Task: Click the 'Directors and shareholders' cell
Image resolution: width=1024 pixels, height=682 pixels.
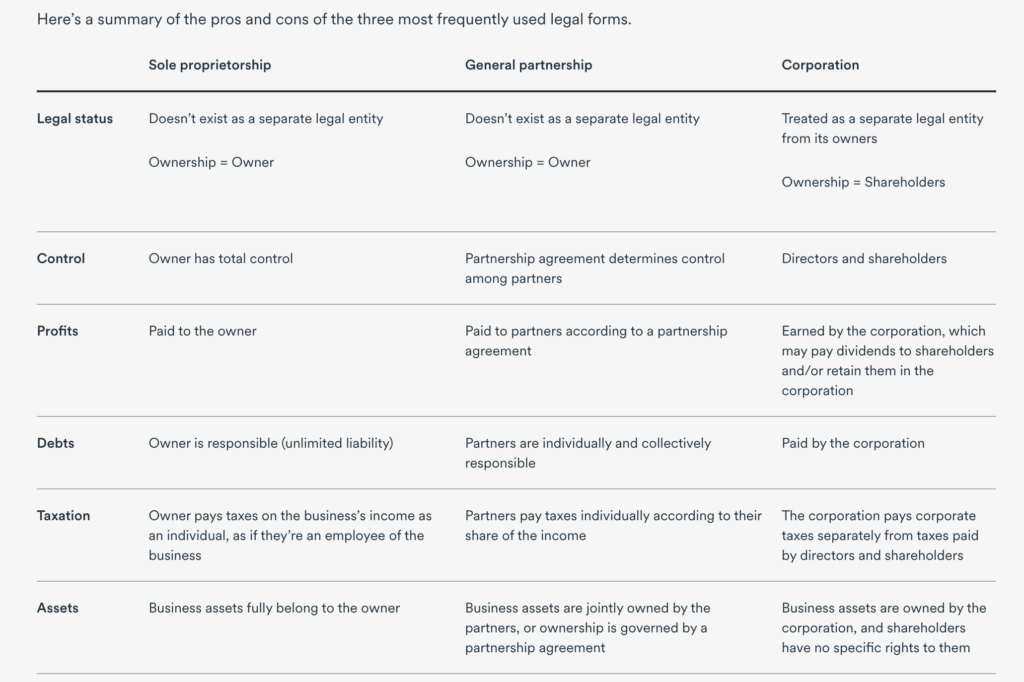Action: 864,259
